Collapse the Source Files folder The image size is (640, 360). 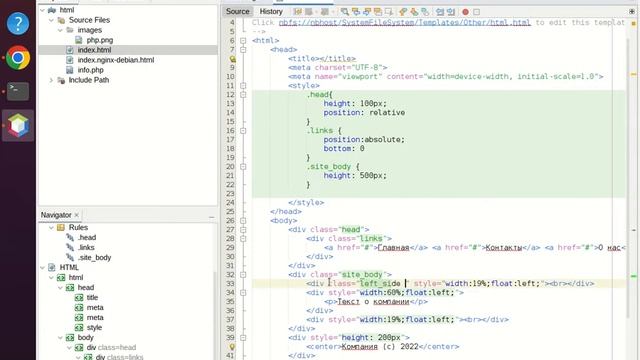51,20
